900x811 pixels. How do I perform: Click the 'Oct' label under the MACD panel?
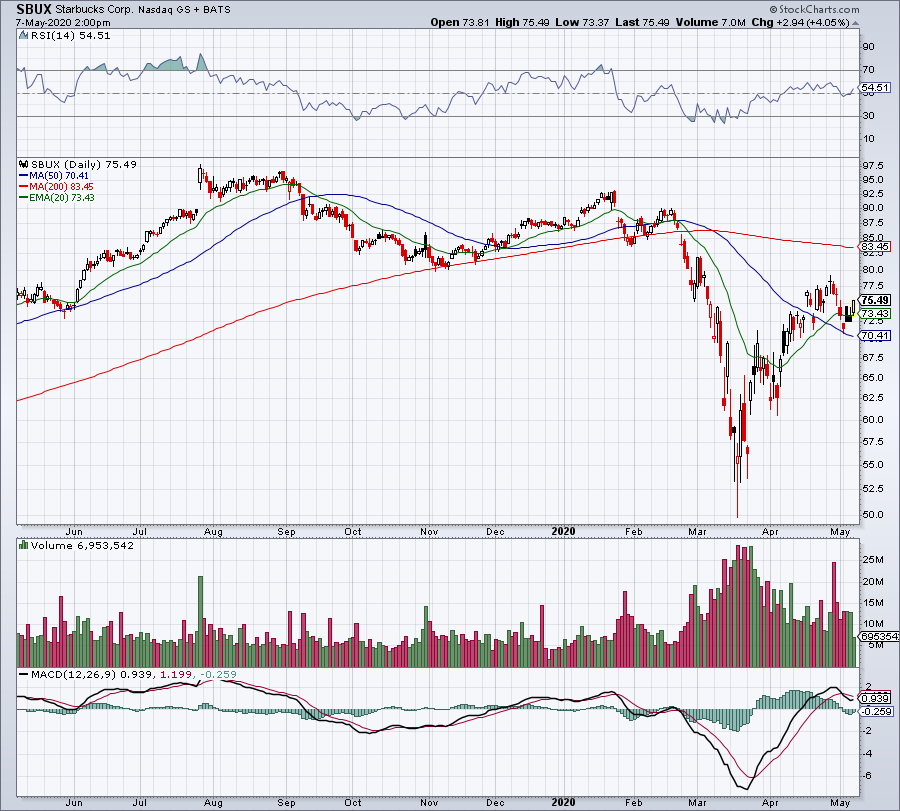352,802
